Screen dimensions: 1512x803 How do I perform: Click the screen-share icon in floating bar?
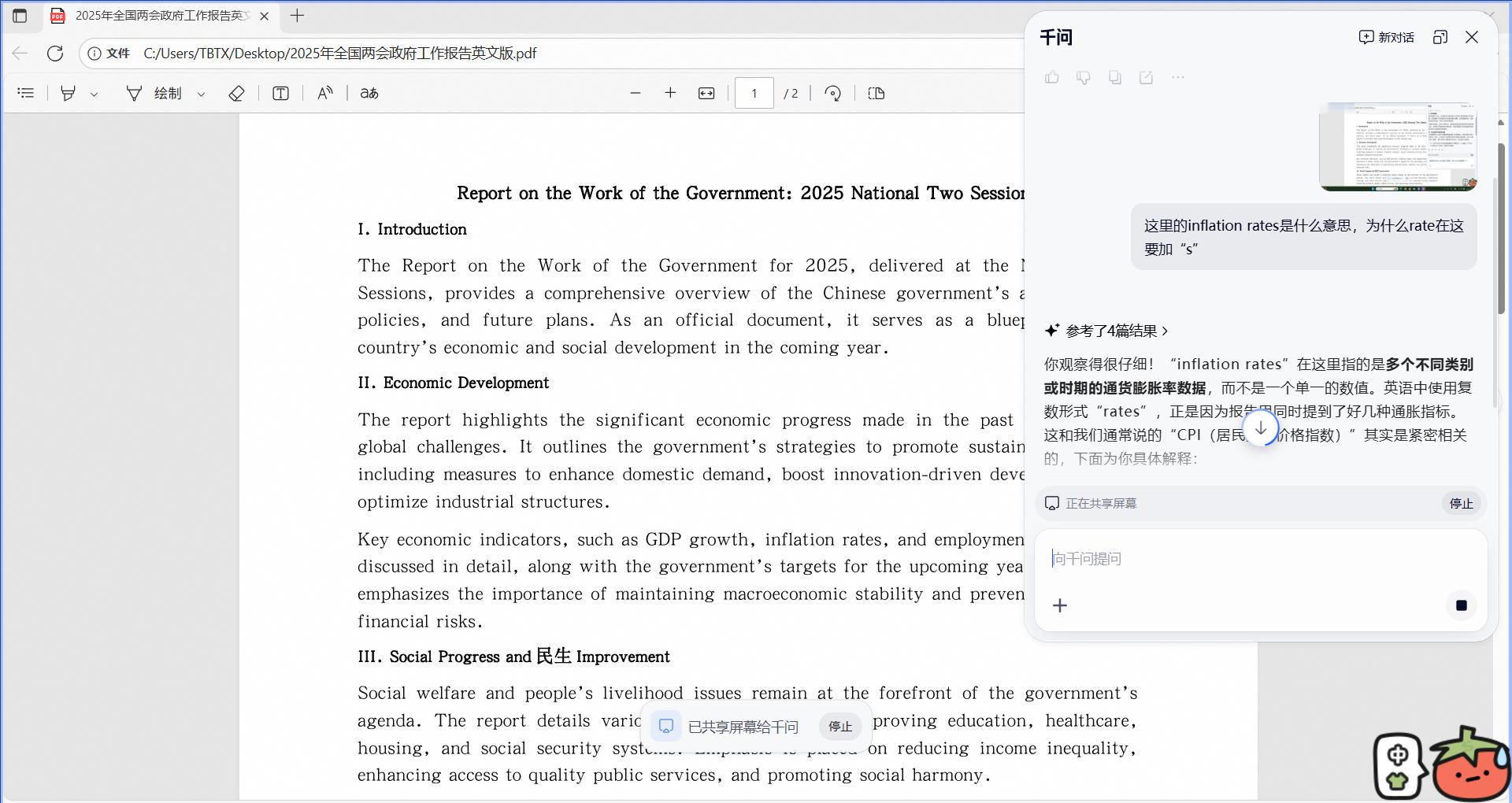pyautogui.click(x=665, y=726)
